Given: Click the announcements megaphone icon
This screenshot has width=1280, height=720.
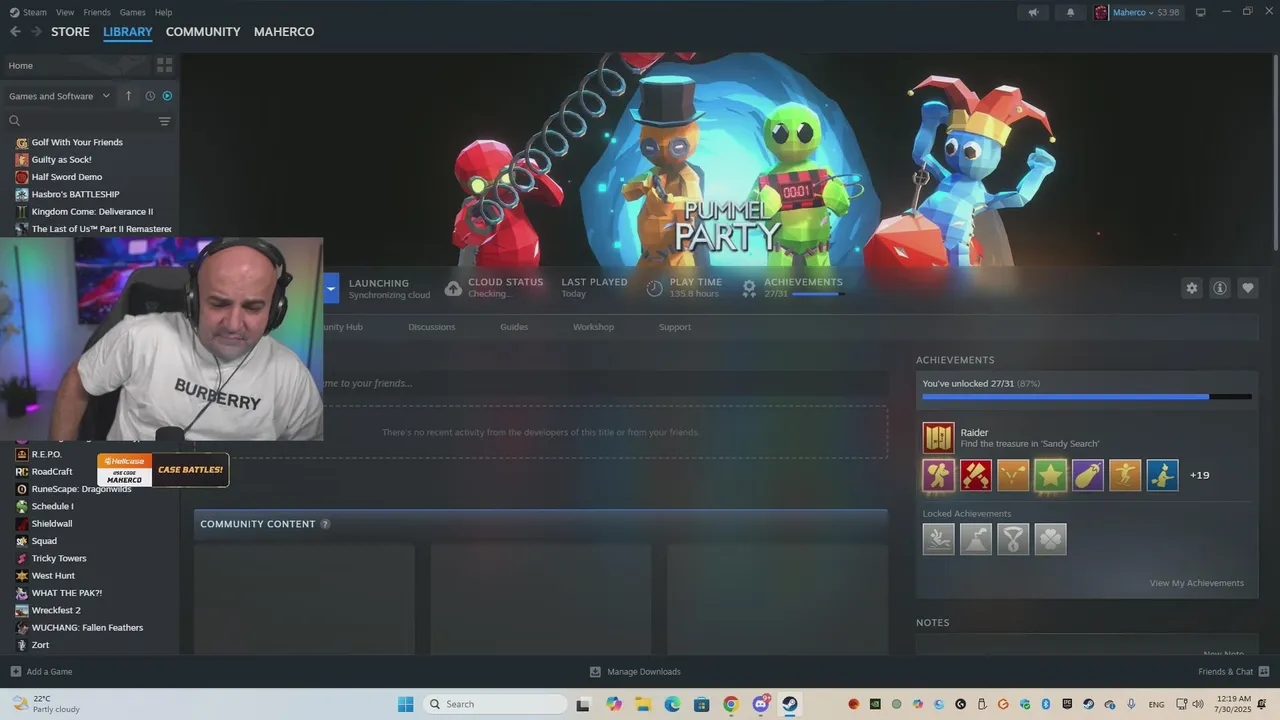Looking at the screenshot, I should point(1033,12).
